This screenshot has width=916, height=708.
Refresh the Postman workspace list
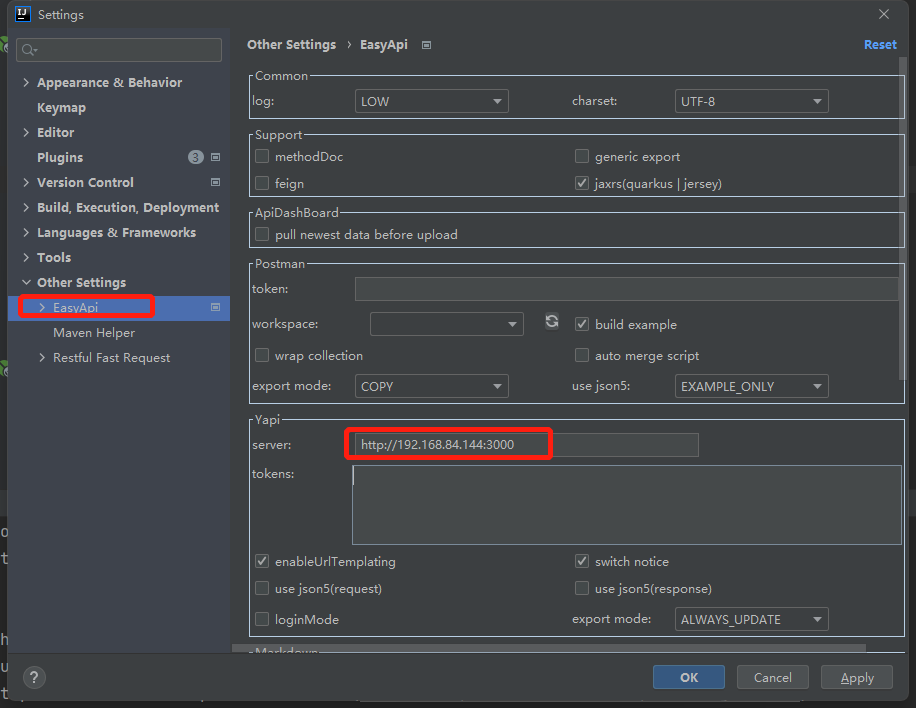point(552,321)
